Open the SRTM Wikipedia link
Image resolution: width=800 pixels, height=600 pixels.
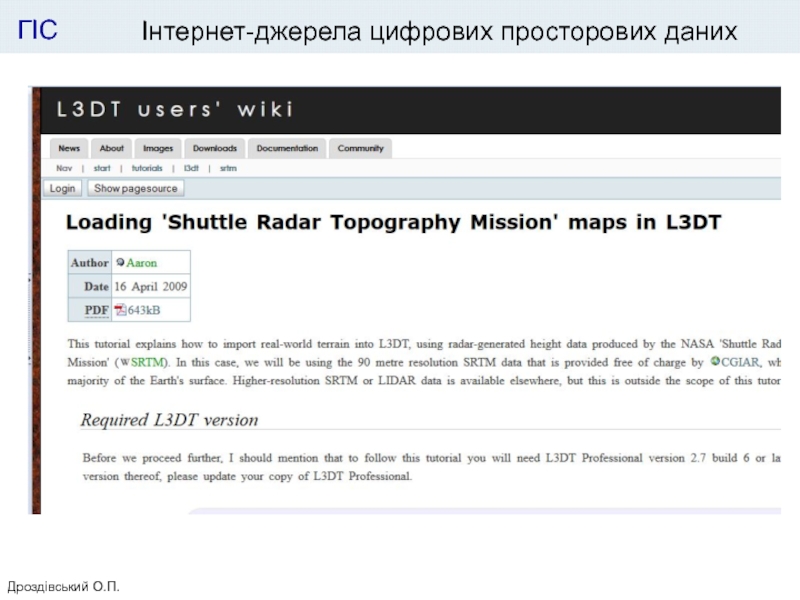click(x=147, y=362)
